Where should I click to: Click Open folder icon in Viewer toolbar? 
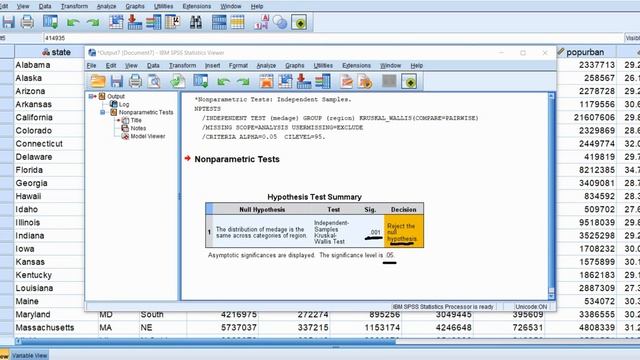pyautogui.click(x=98, y=81)
